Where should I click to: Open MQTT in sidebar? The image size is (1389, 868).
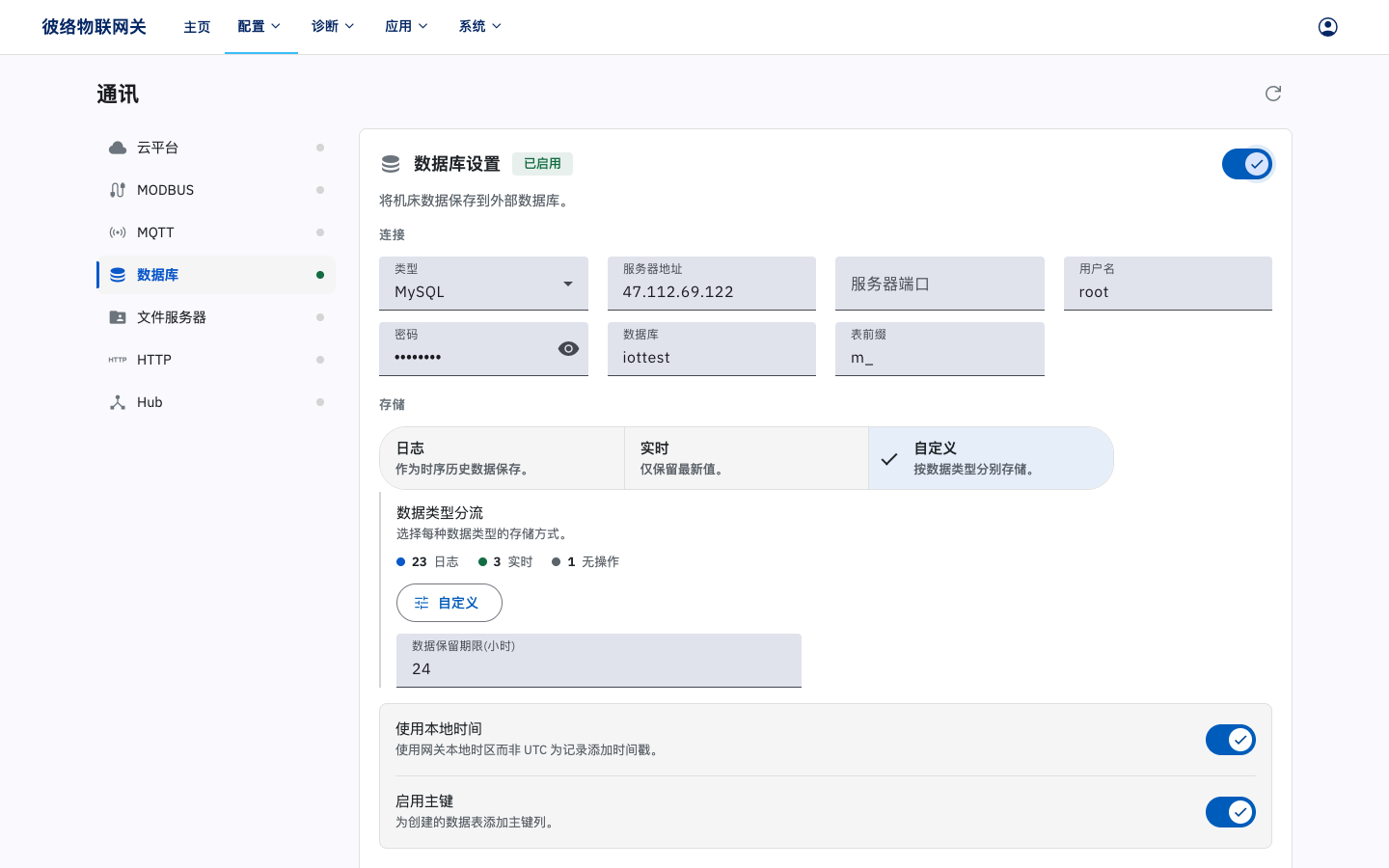(x=216, y=232)
